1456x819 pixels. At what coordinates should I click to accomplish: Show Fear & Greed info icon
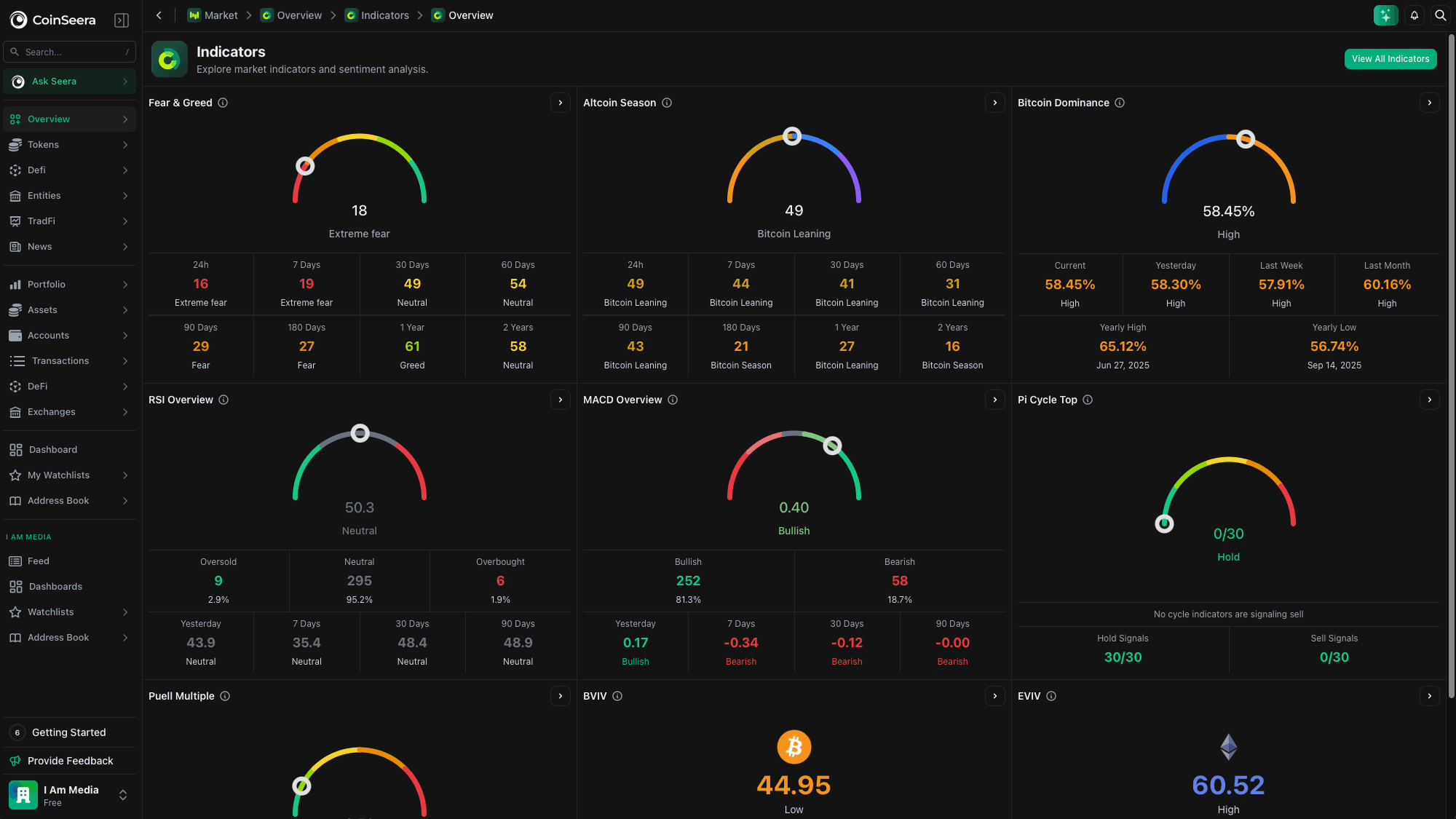point(223,103)
